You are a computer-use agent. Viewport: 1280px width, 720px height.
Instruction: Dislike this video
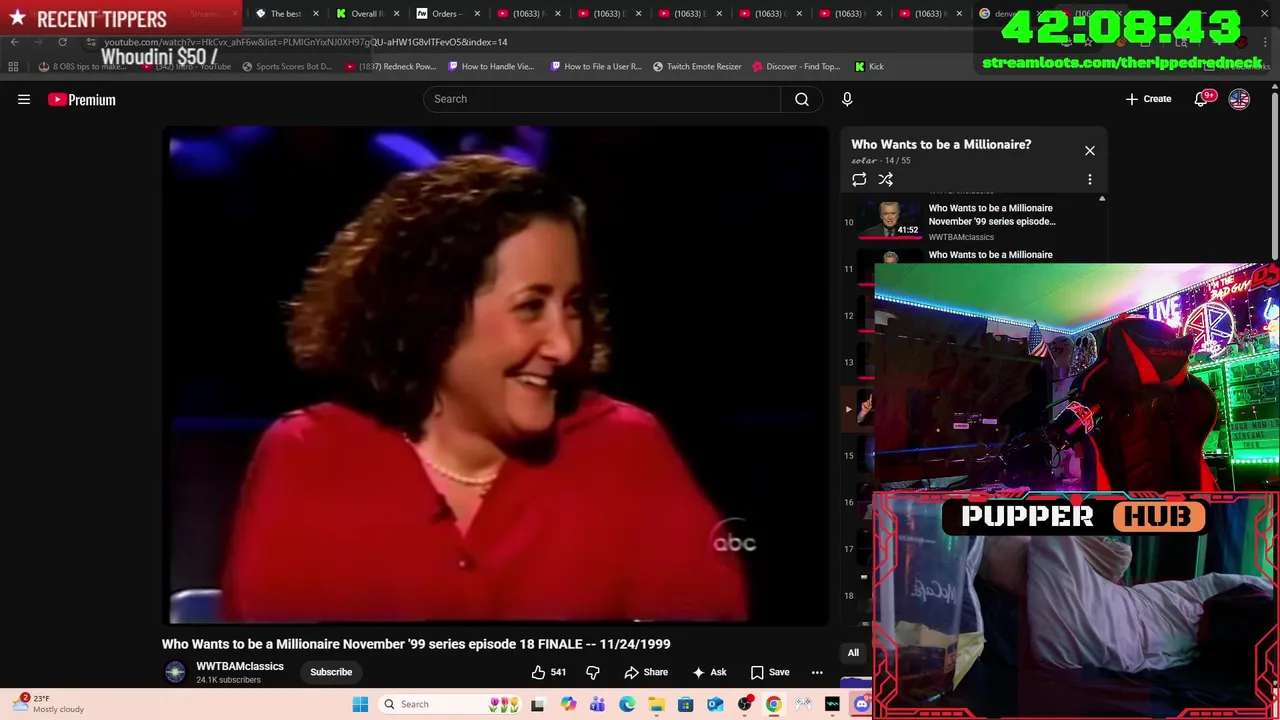tap(593, 672)
